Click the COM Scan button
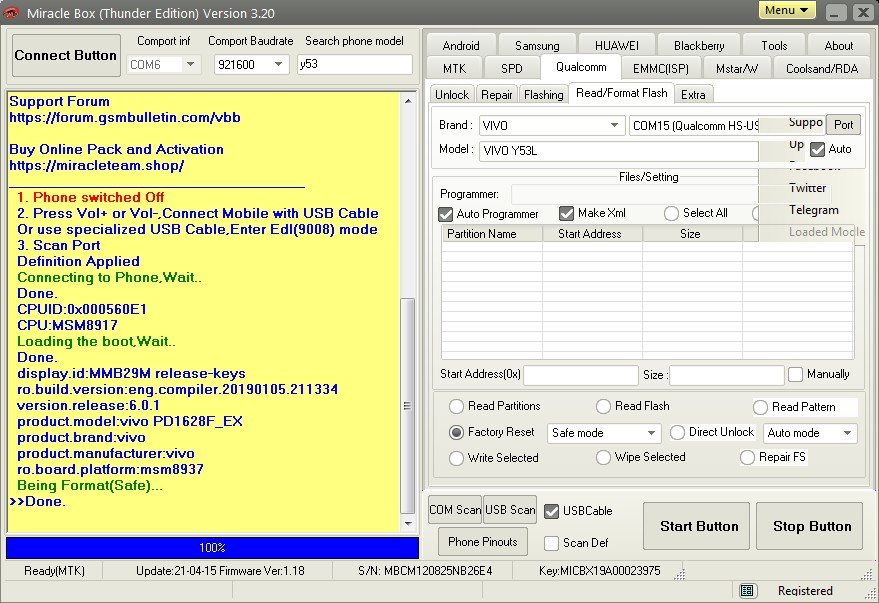Screen dimensions: 879x603 click(x=455, y=509)
